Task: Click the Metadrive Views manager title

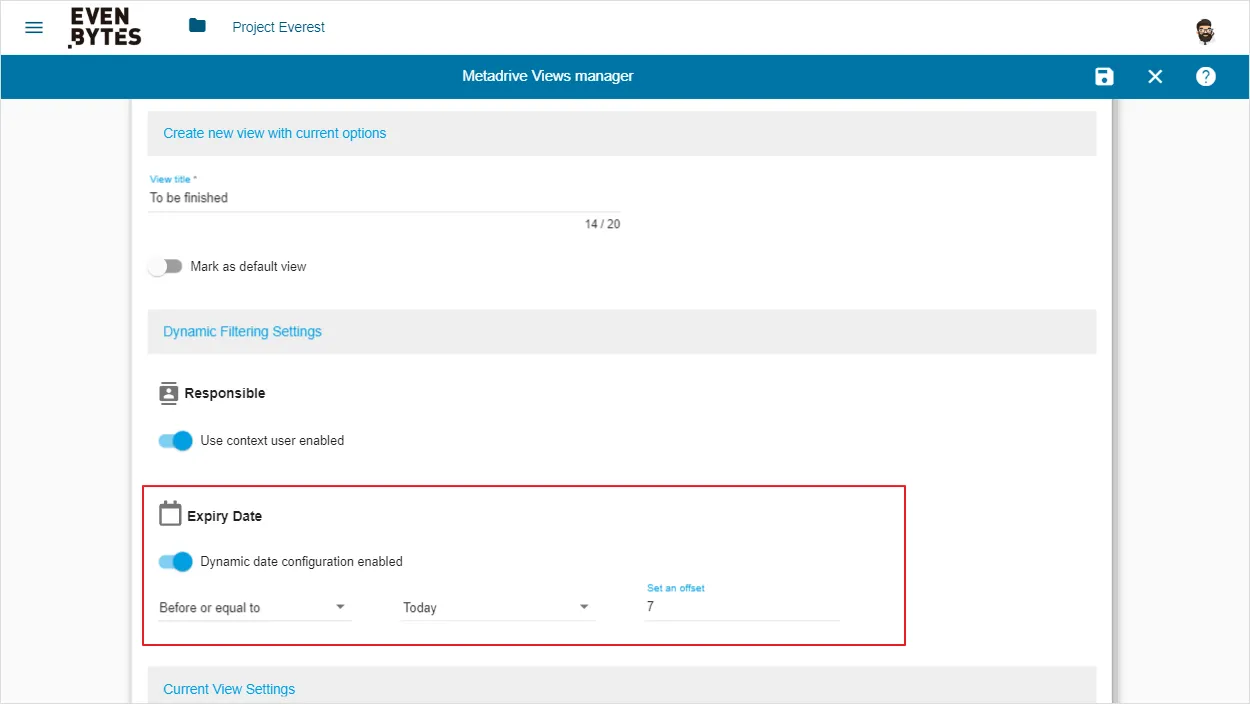Action: [548, 76]
